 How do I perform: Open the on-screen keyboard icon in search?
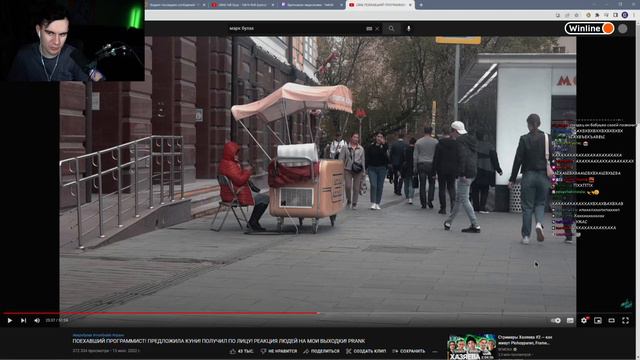click(x=369, y=29)
